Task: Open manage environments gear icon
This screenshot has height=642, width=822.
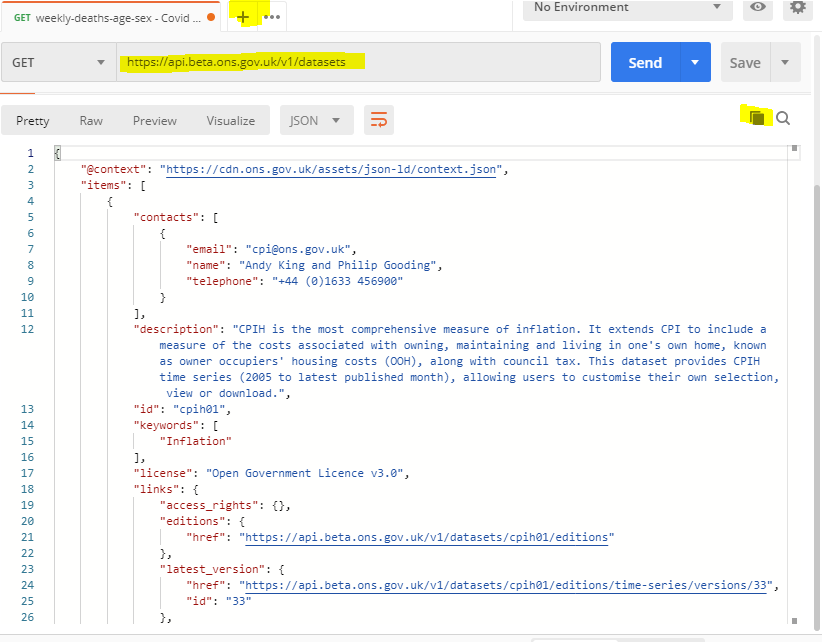Action: (x=797, y=7)
